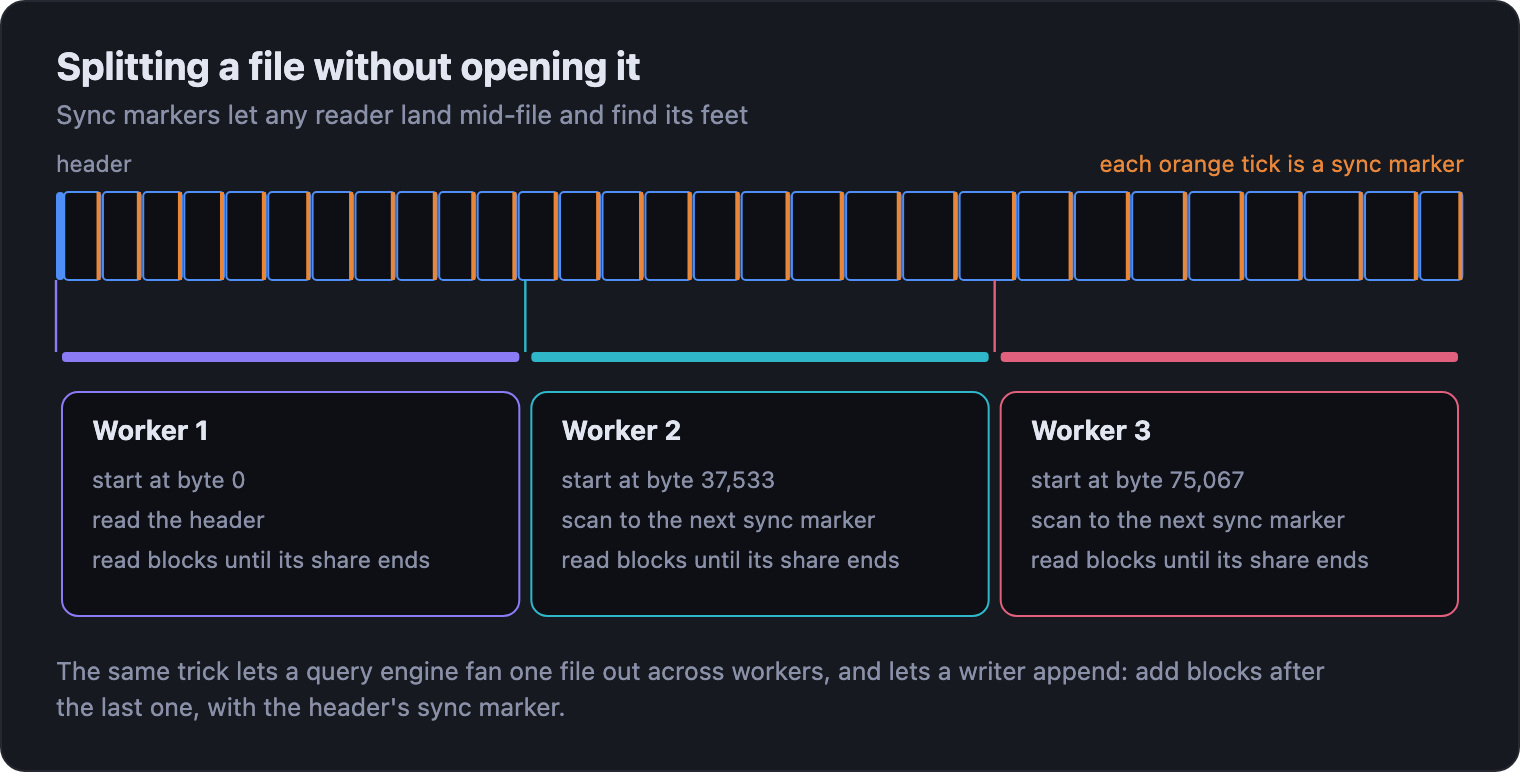This screenshot has height=772, width=1520.
Task: Click Worker 2's 'read blocks until its share ends'
Action: [730, 560]
